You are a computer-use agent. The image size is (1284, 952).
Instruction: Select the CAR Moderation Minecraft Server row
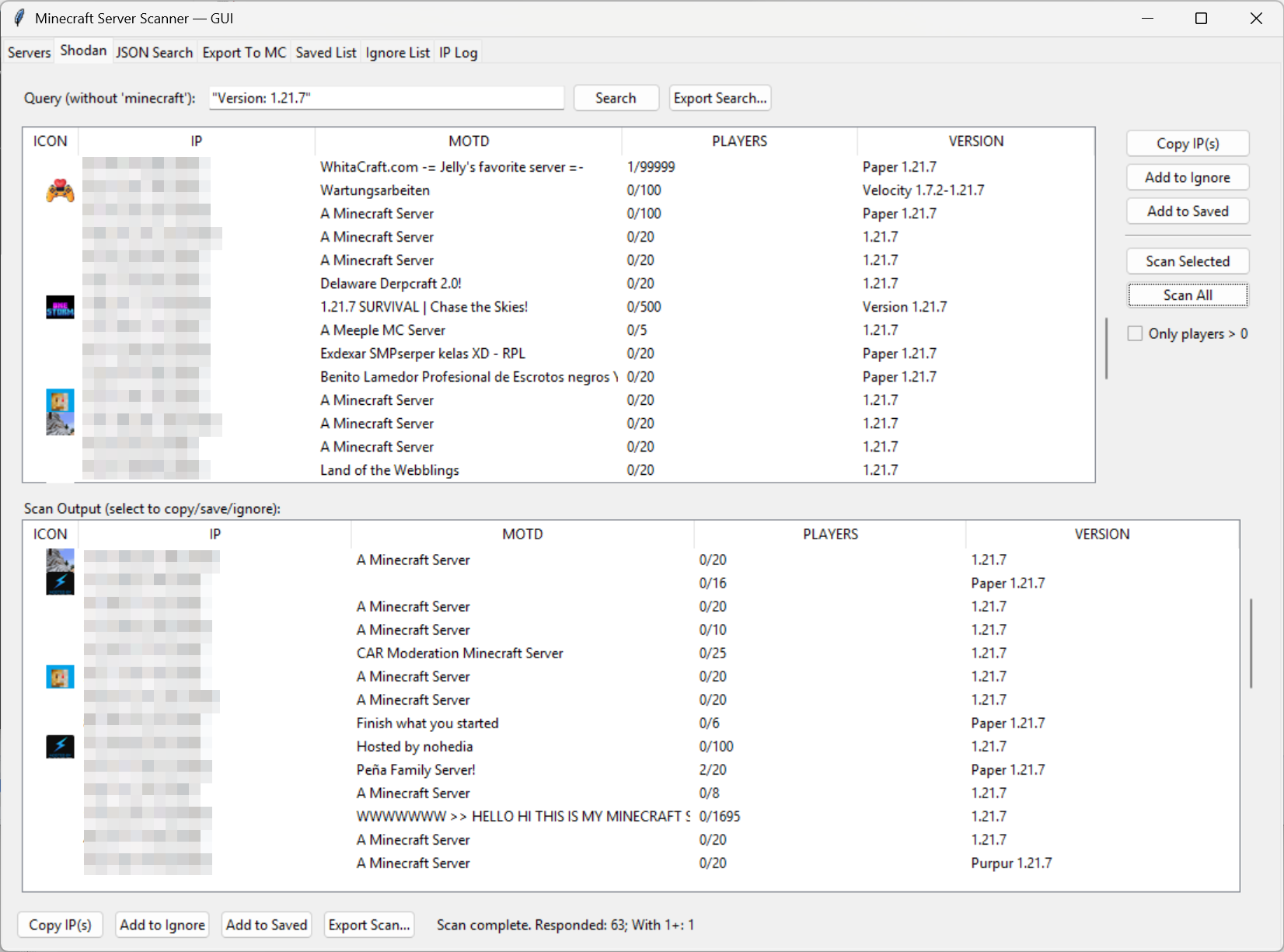coord(631,653)
